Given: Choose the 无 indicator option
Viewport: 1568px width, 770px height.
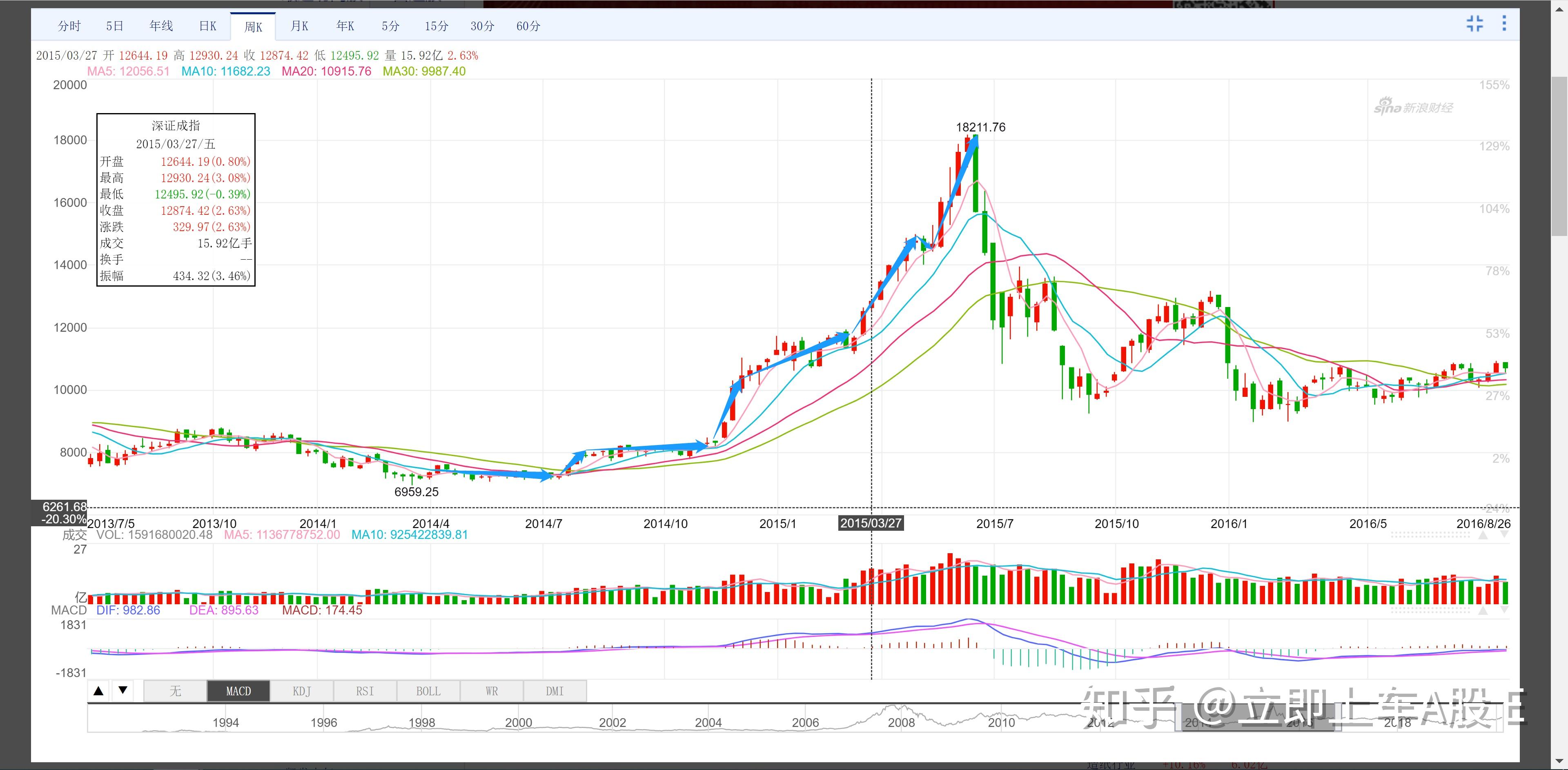Looking at the screenshot, I should (175, 691).
